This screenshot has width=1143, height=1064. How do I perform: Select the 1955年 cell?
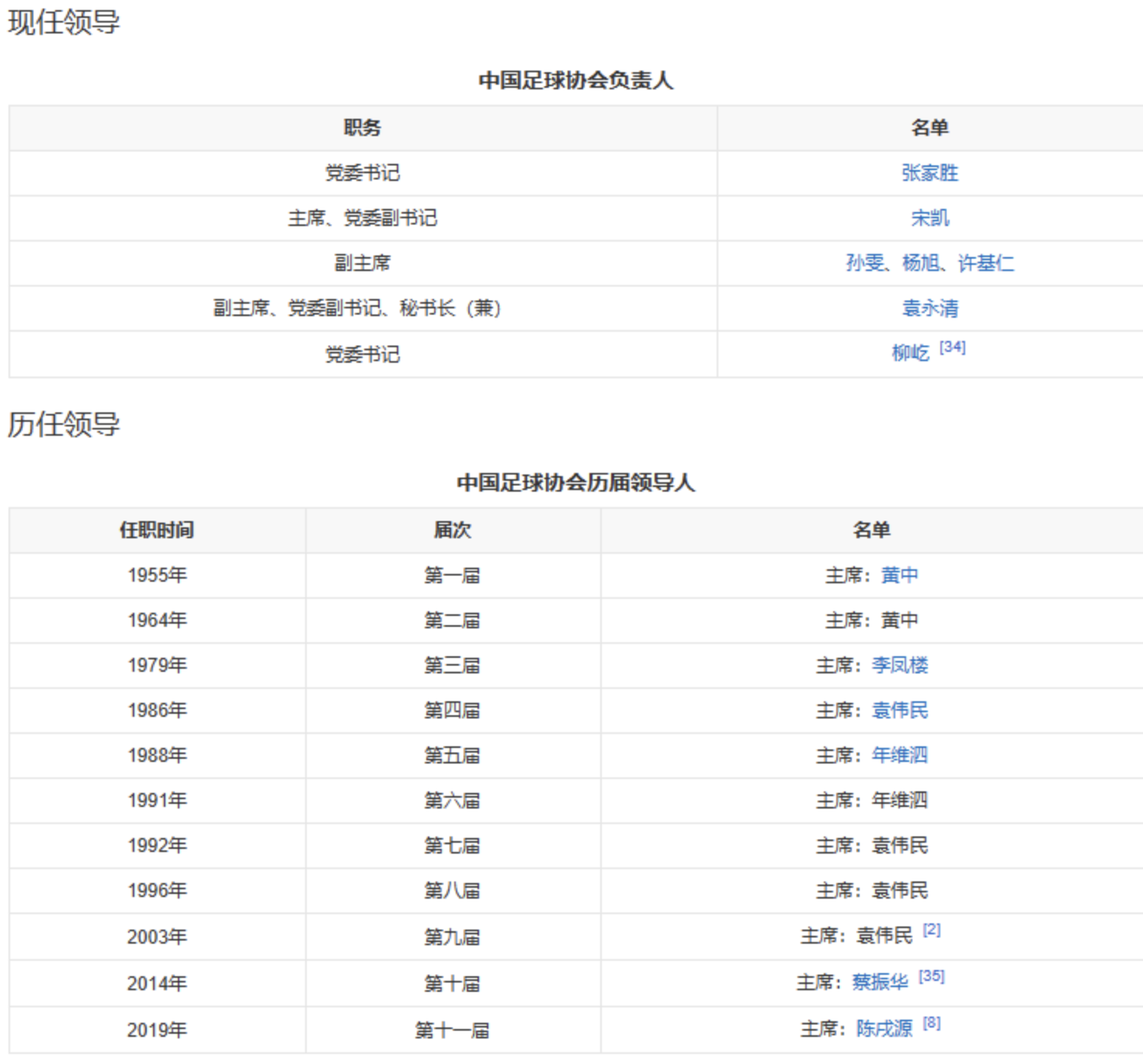[157, 575]
